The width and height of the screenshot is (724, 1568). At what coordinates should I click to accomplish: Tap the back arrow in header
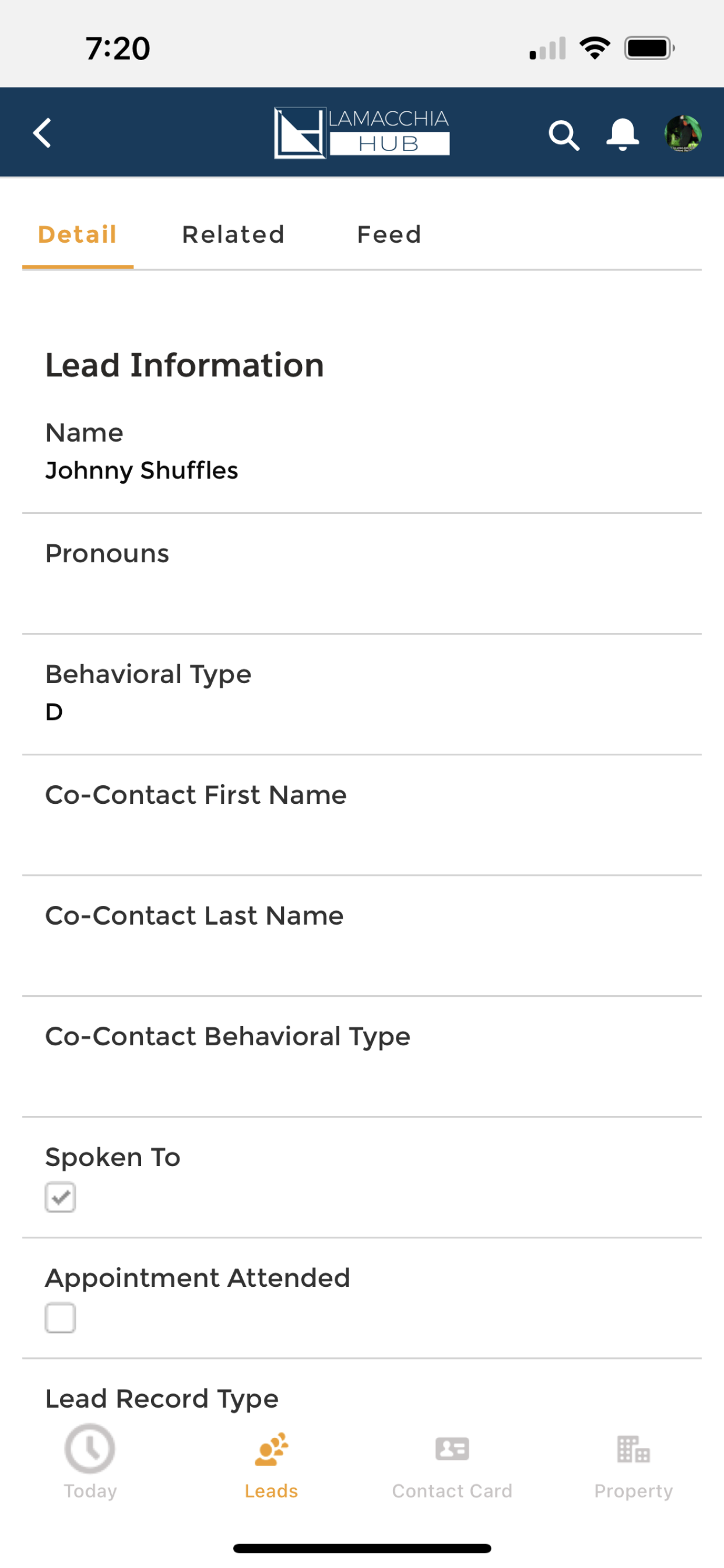coord(42,132)
